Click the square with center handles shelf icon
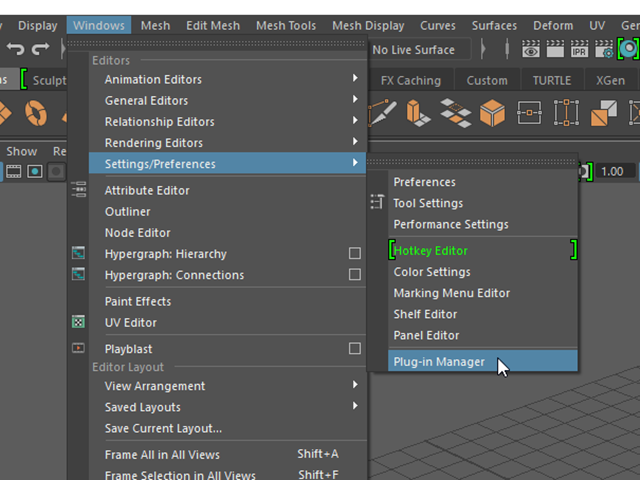 [x=529, y=113]
